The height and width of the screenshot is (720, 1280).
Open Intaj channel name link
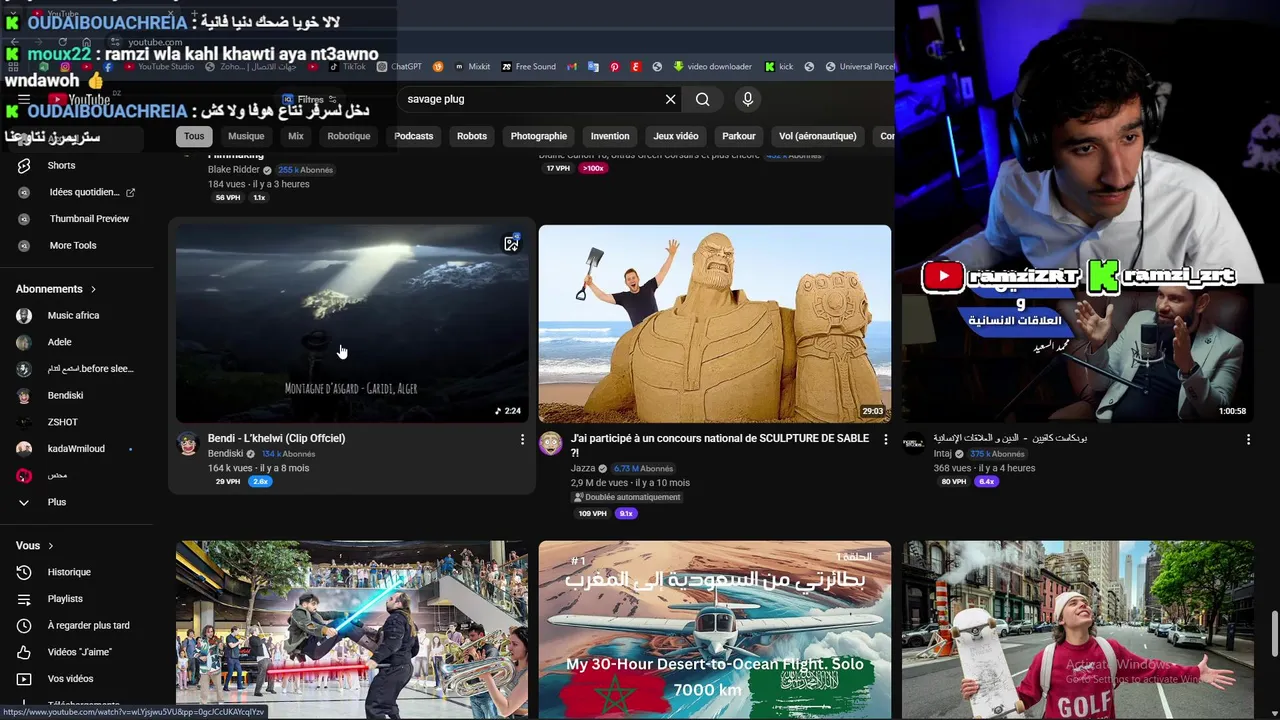(x=943, y=453)
